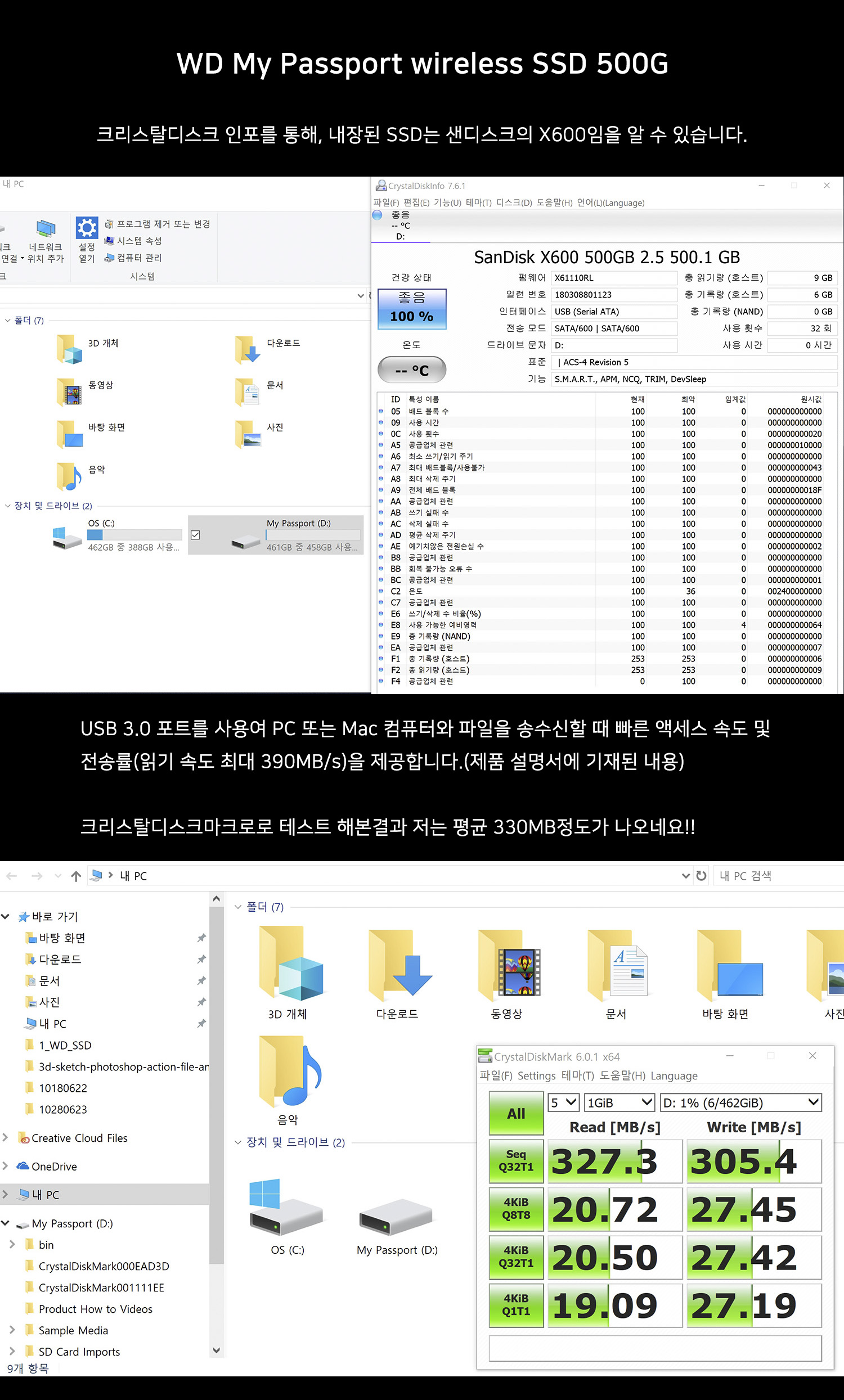Open large OS (C:) drive in lower explorer
This screenshot has height=1400, width=844.
[287, 1217]
